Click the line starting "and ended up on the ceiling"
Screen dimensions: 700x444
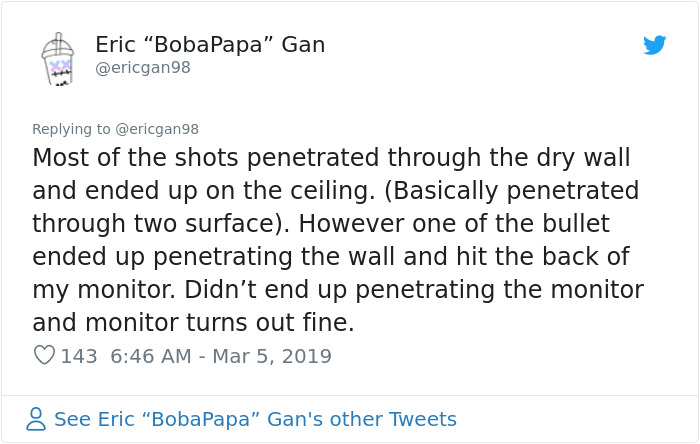click(x=335, y=191)
